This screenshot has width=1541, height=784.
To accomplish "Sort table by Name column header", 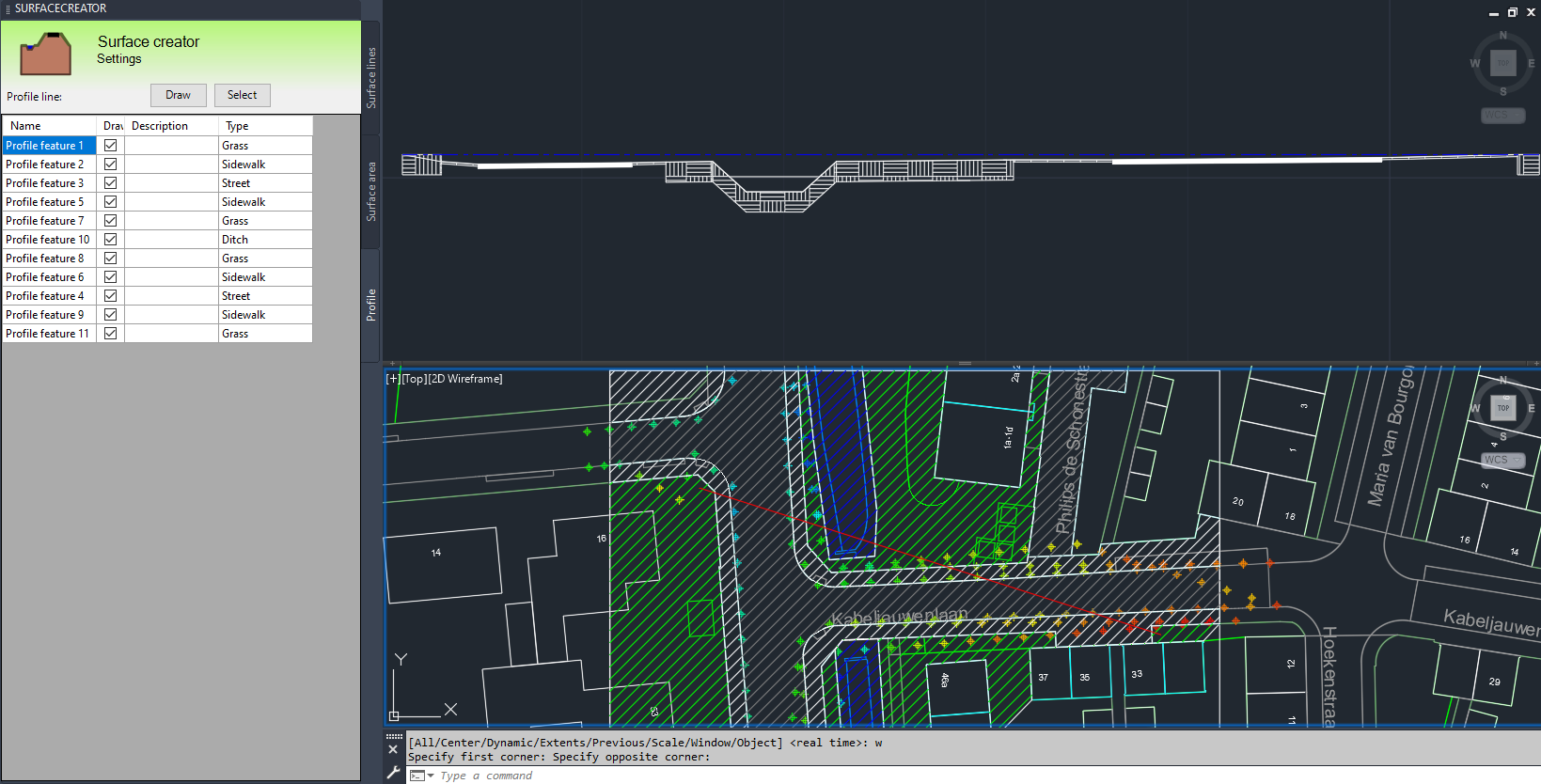I will [x=50, y=126].
